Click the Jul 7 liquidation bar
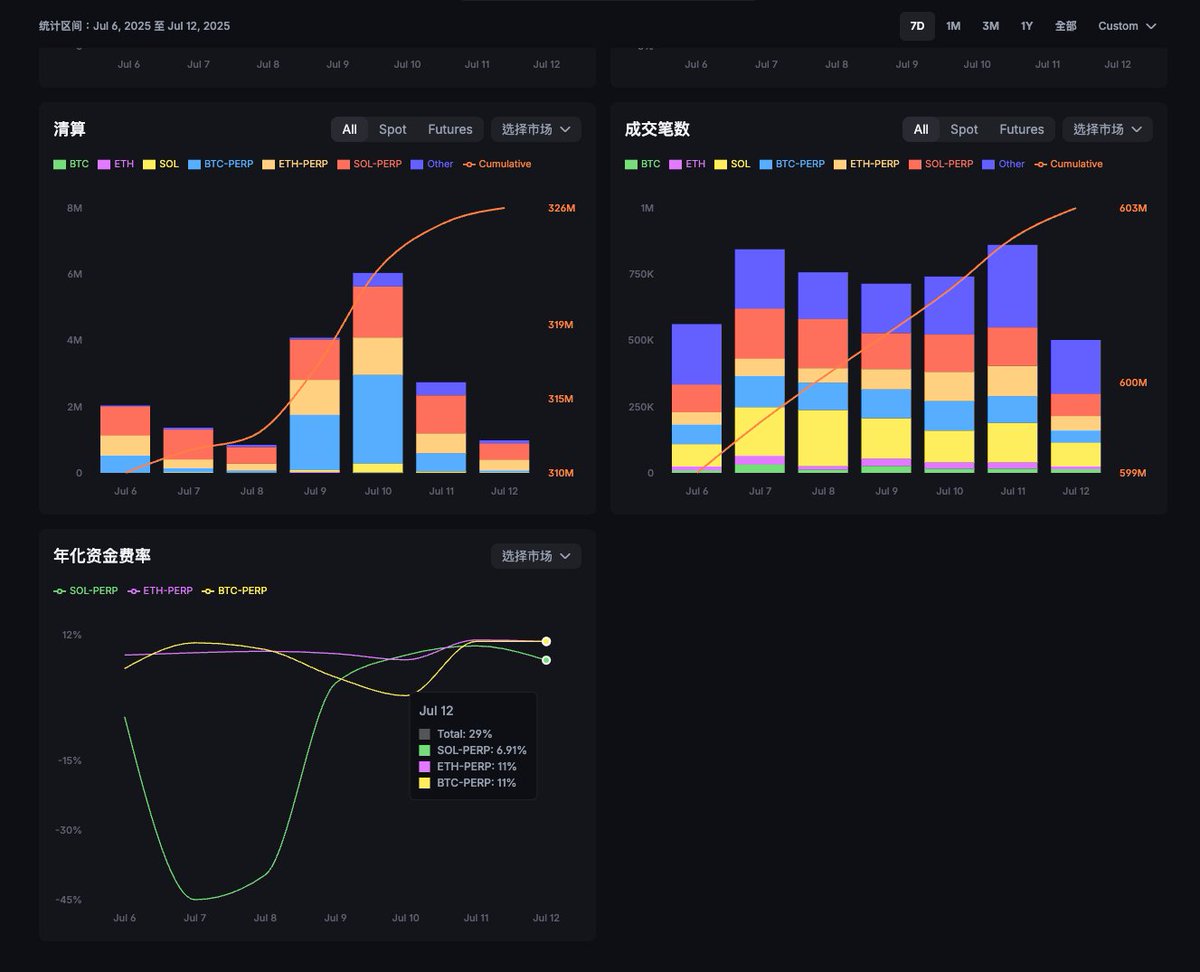The width and height of the screenshot is (1200, 972). [x=188, y=450]
